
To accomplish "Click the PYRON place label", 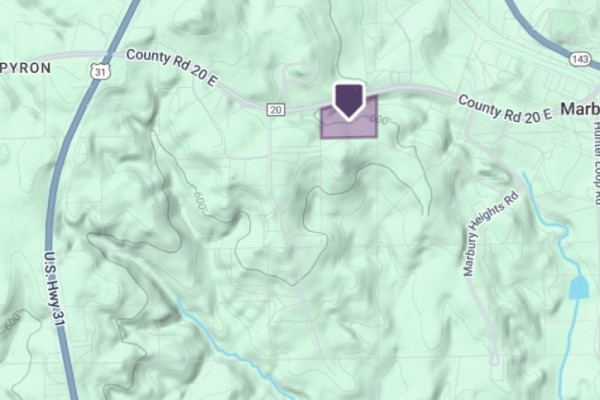I will 26,68.
